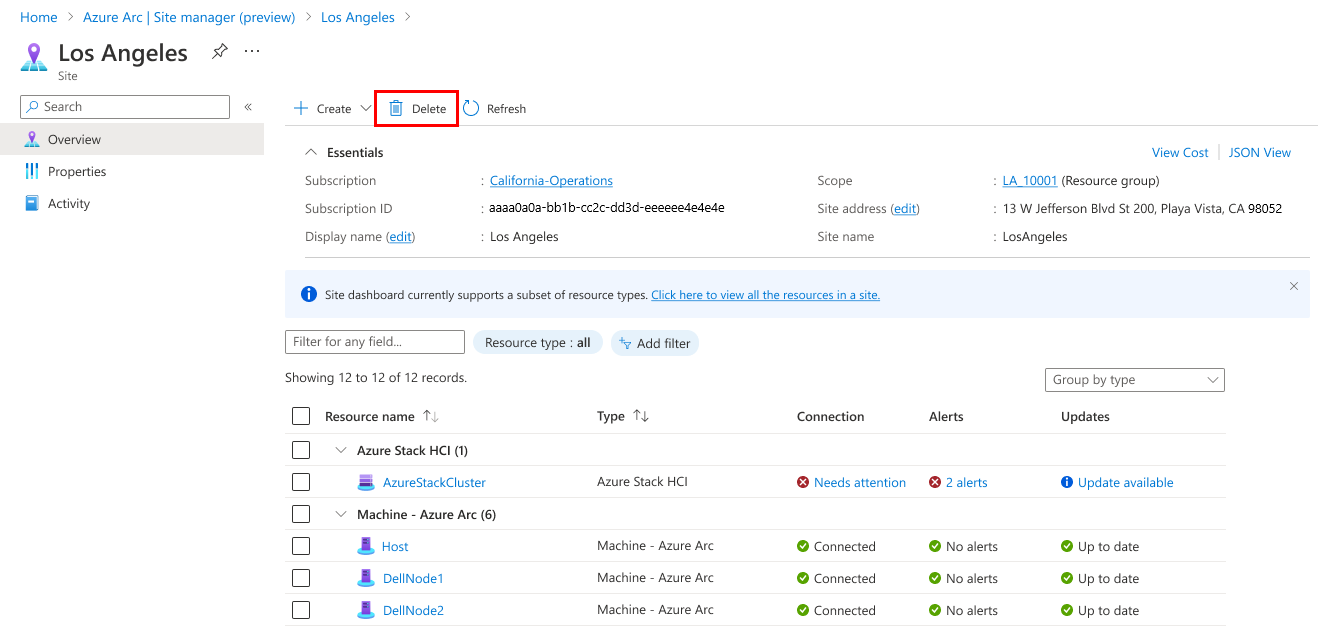
Task: Click the machine icon beside DellNode1
Action: (x=366, y=578)
